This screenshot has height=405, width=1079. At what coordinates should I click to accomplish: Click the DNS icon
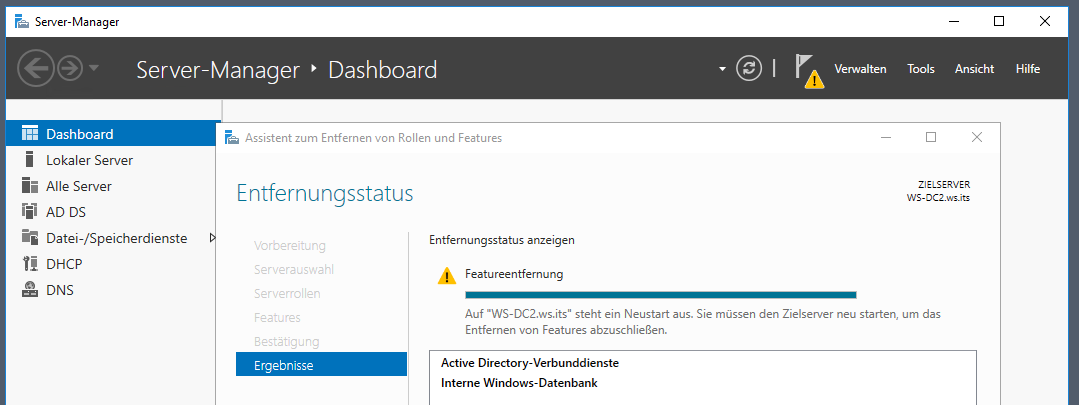tap(30, 289)
